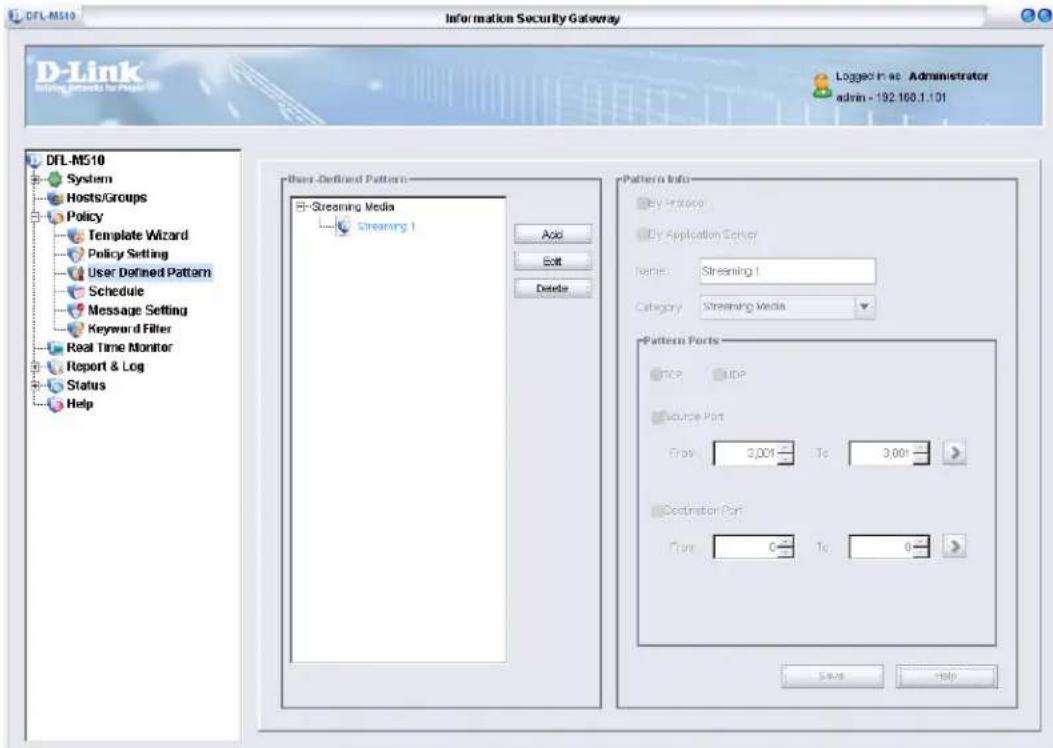Collapse the Policy tree node
Viewport: 1053px width, 748px height.
pyautogui.click(x=36, y=217)
